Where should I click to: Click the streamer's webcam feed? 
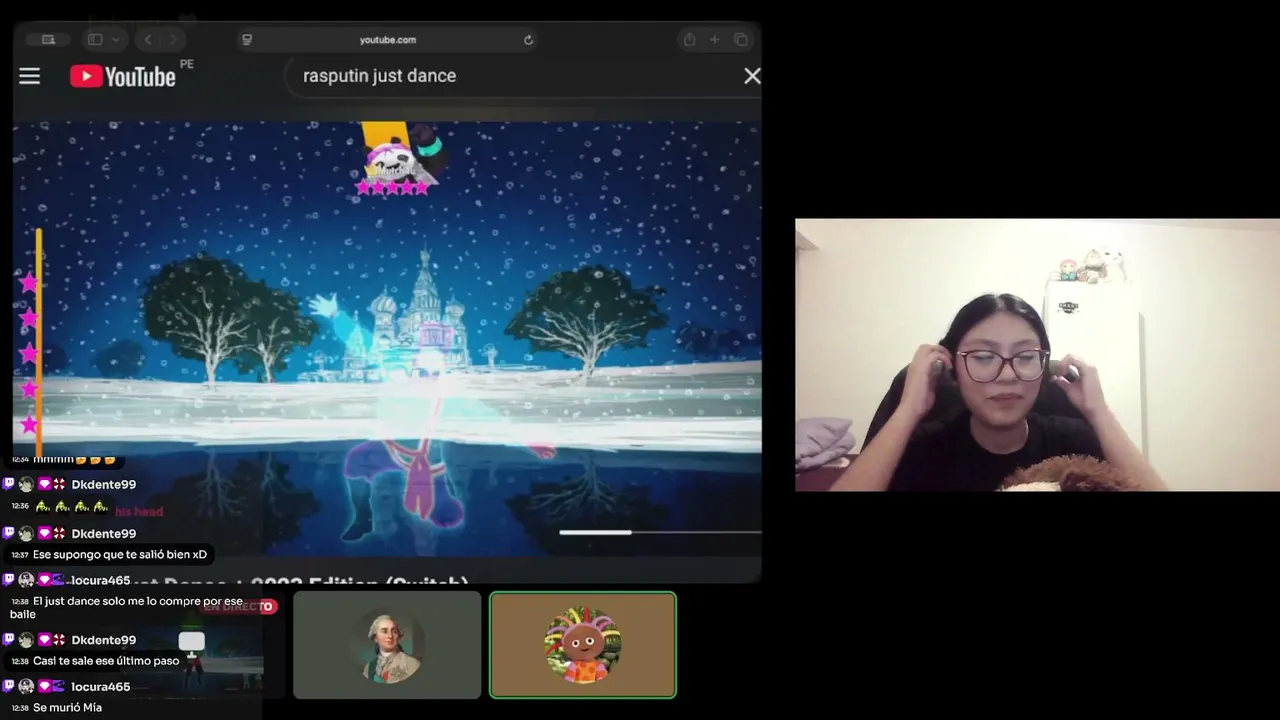tap(1037, 355)
